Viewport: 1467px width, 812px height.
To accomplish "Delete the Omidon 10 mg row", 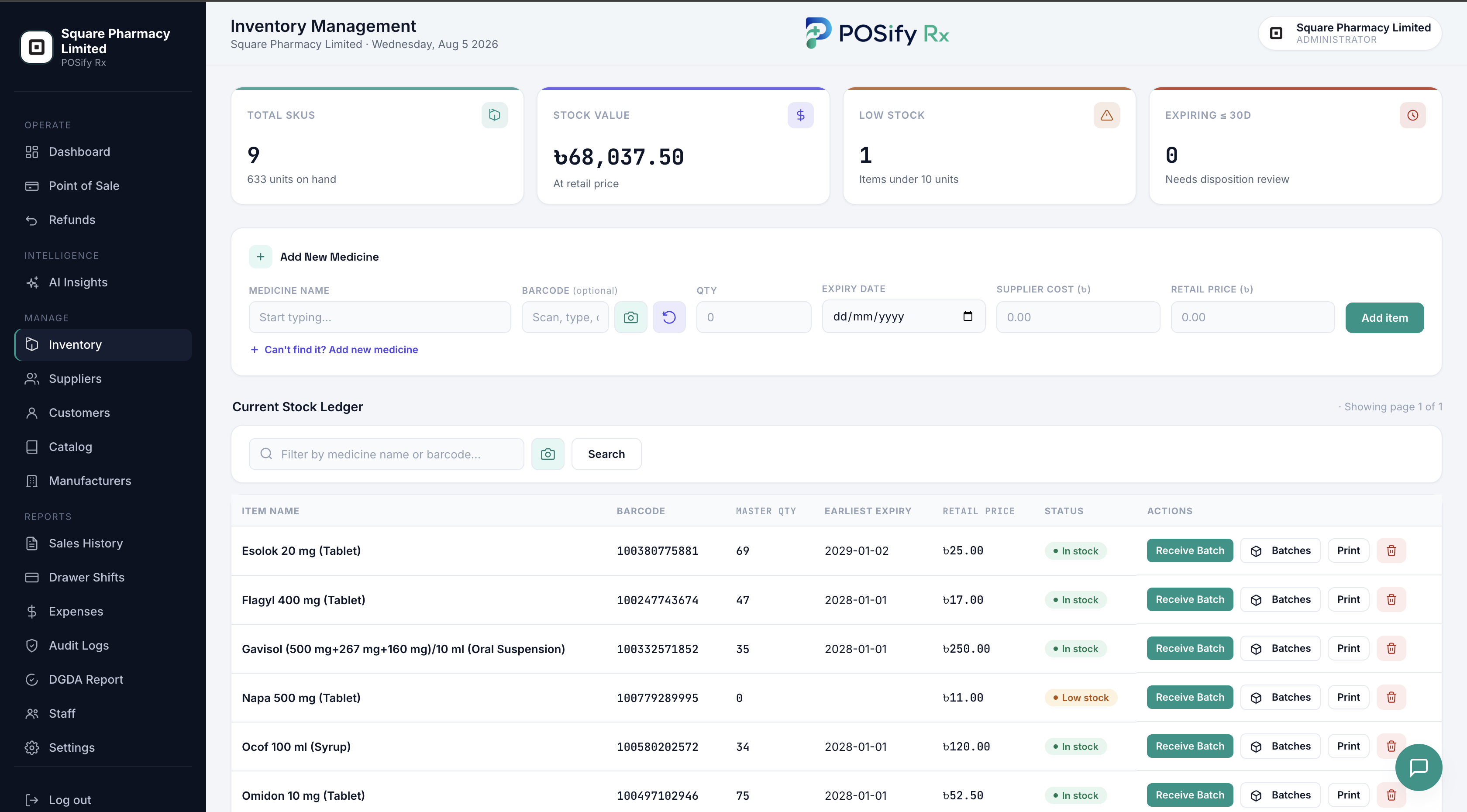I will [x=1391, y=795].
